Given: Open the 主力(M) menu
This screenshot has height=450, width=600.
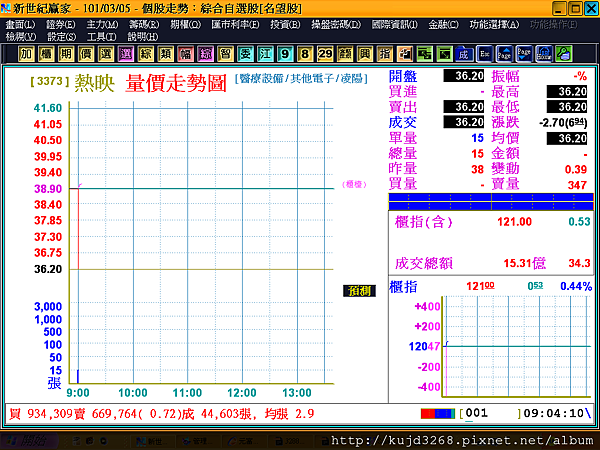Looking at the screenshot, I should (102, 24).
